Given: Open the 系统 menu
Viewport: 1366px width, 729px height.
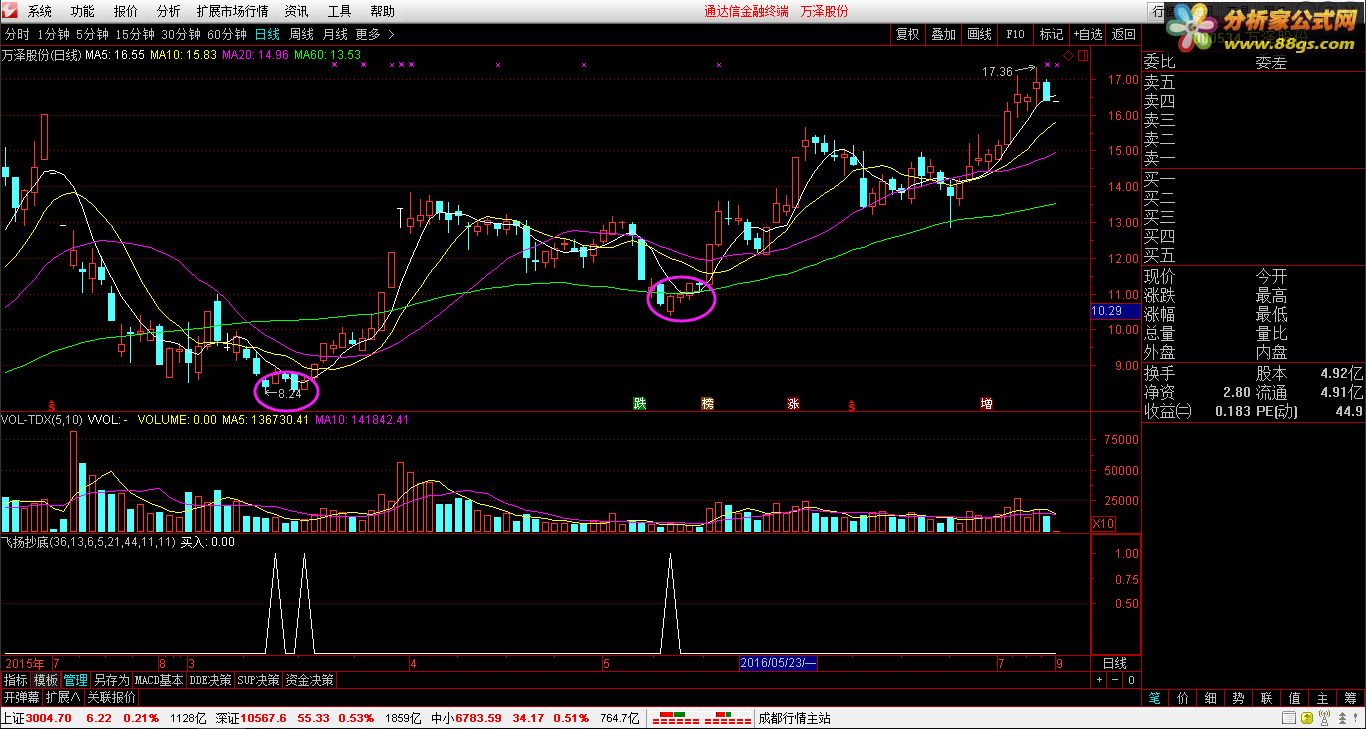Looking at the screenshot, I should pos(40,12).
